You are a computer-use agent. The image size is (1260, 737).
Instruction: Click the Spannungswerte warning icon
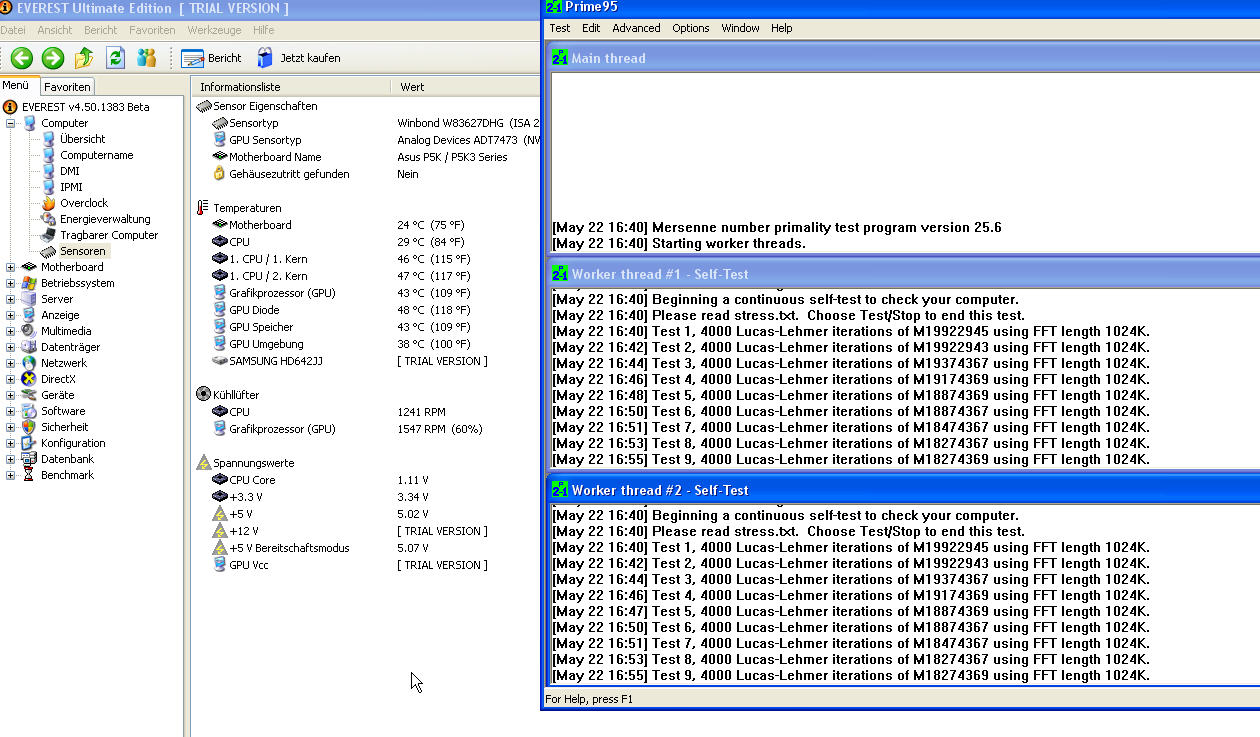204,463
